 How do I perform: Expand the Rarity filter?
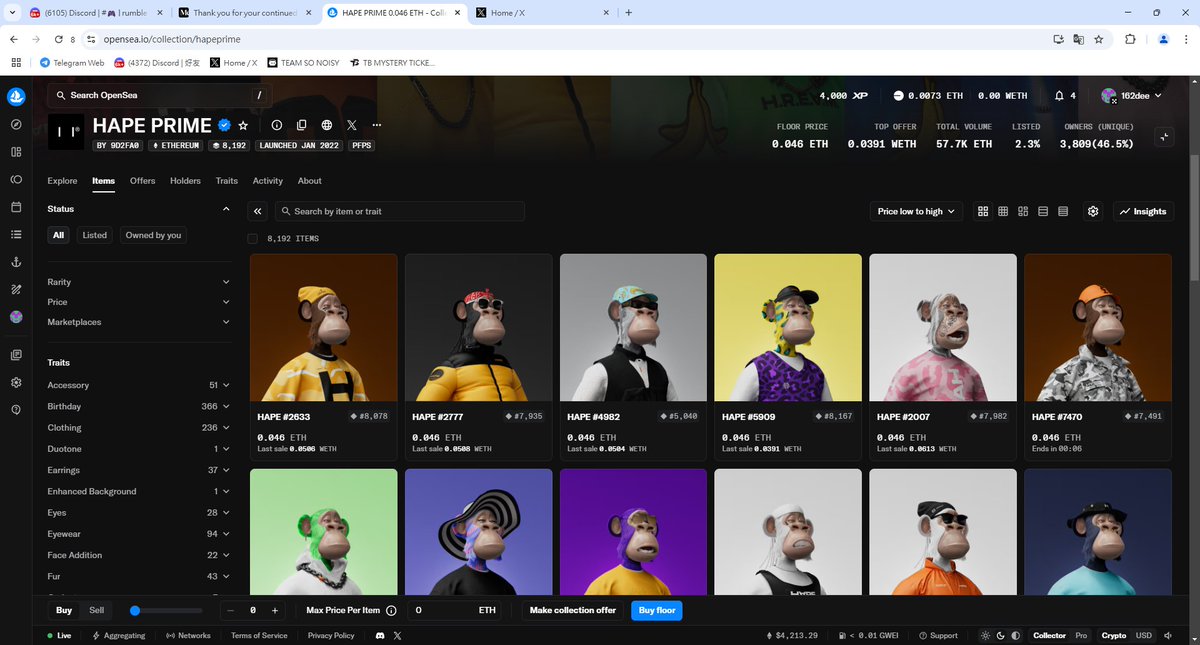(x=139, y=282)
